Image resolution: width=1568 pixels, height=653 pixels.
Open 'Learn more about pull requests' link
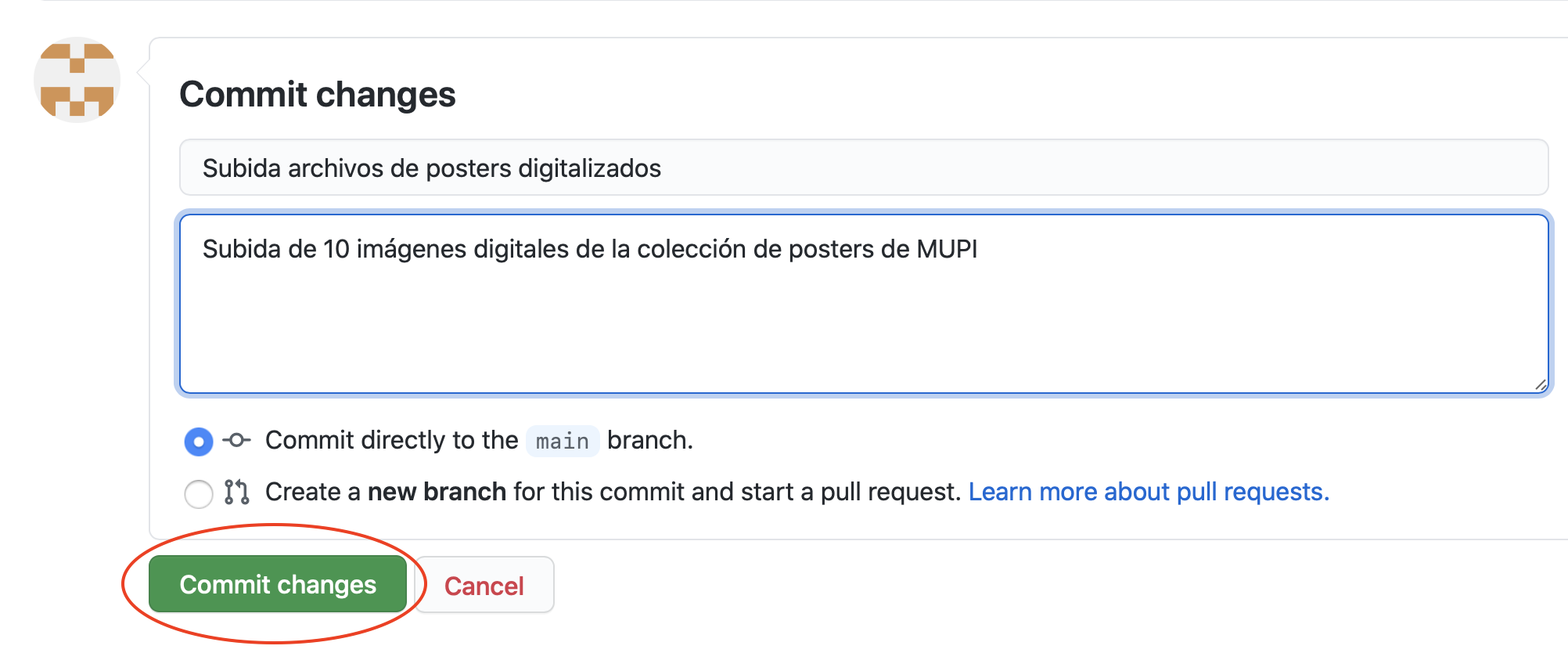1149,492
